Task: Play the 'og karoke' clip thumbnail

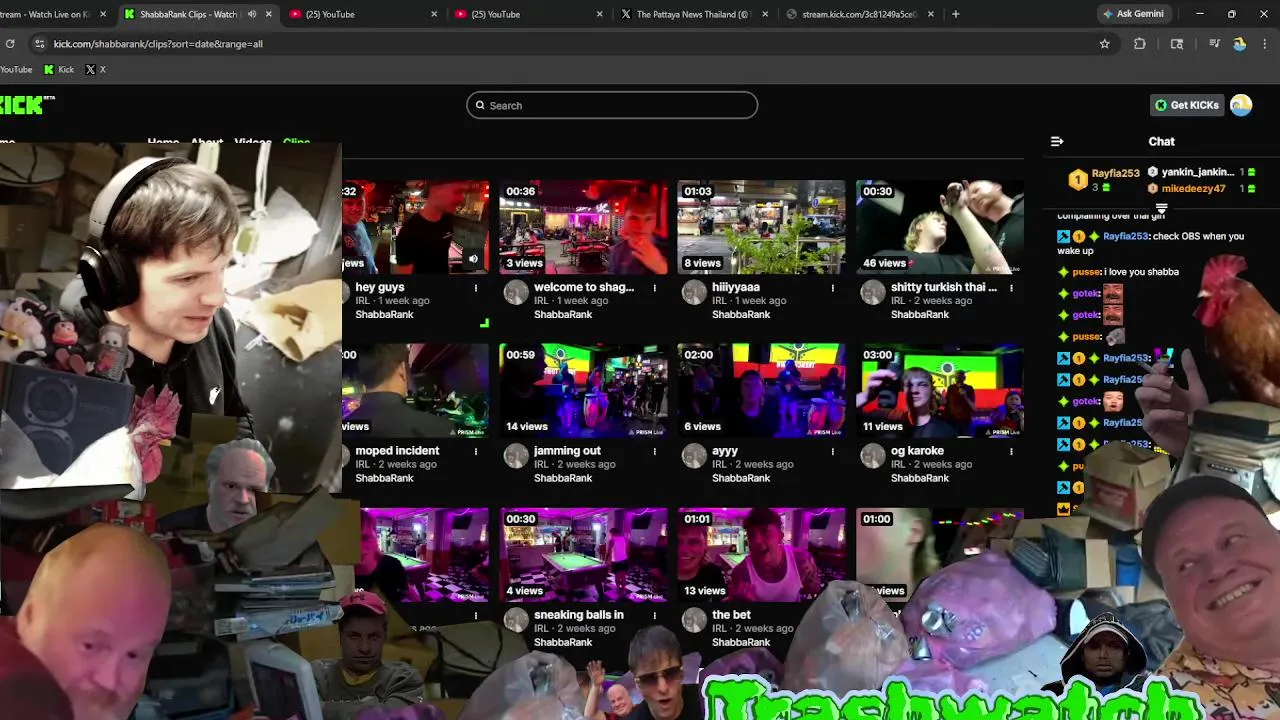Action: [x=940, y=391]
